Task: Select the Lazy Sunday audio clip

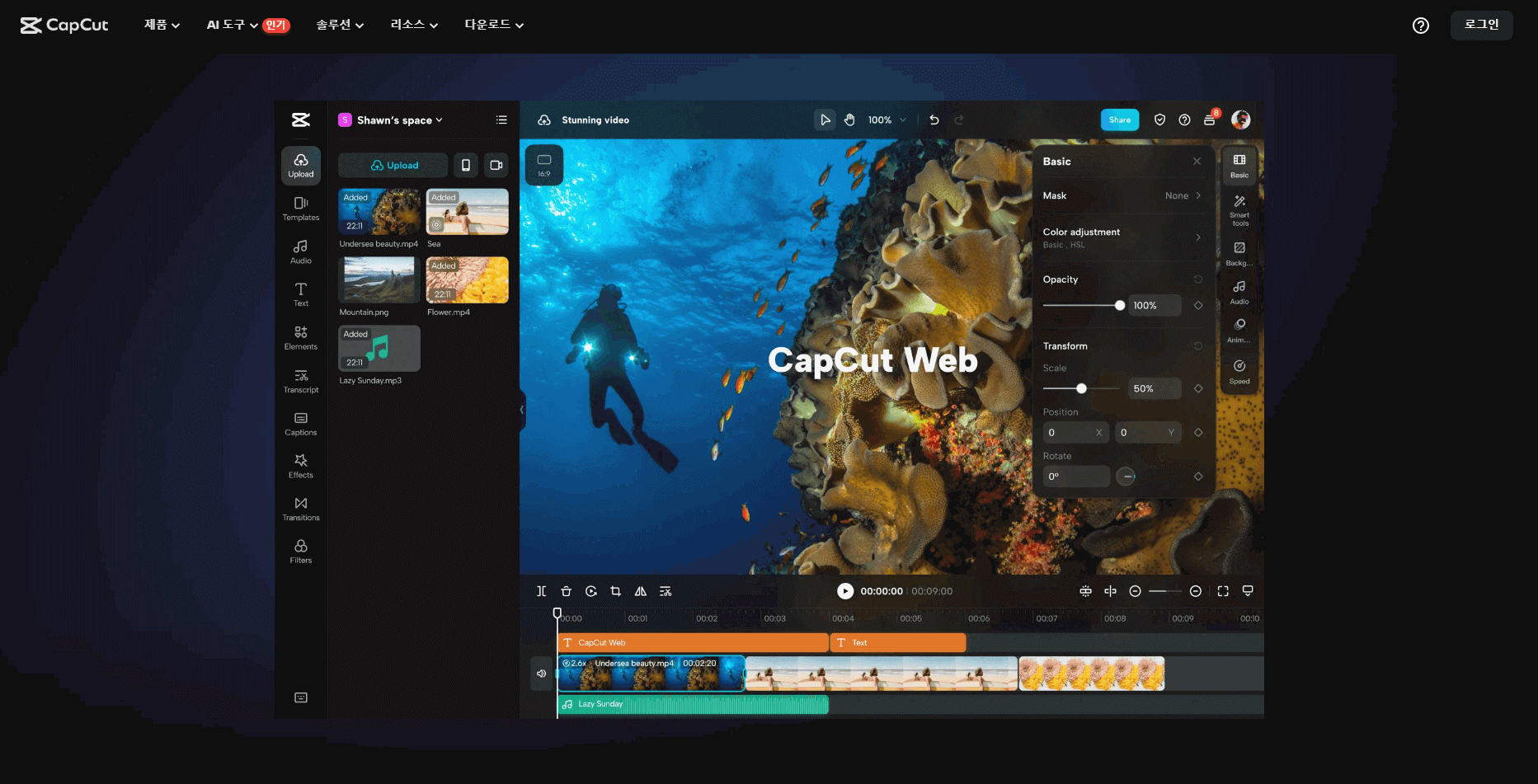Action: 693,704
